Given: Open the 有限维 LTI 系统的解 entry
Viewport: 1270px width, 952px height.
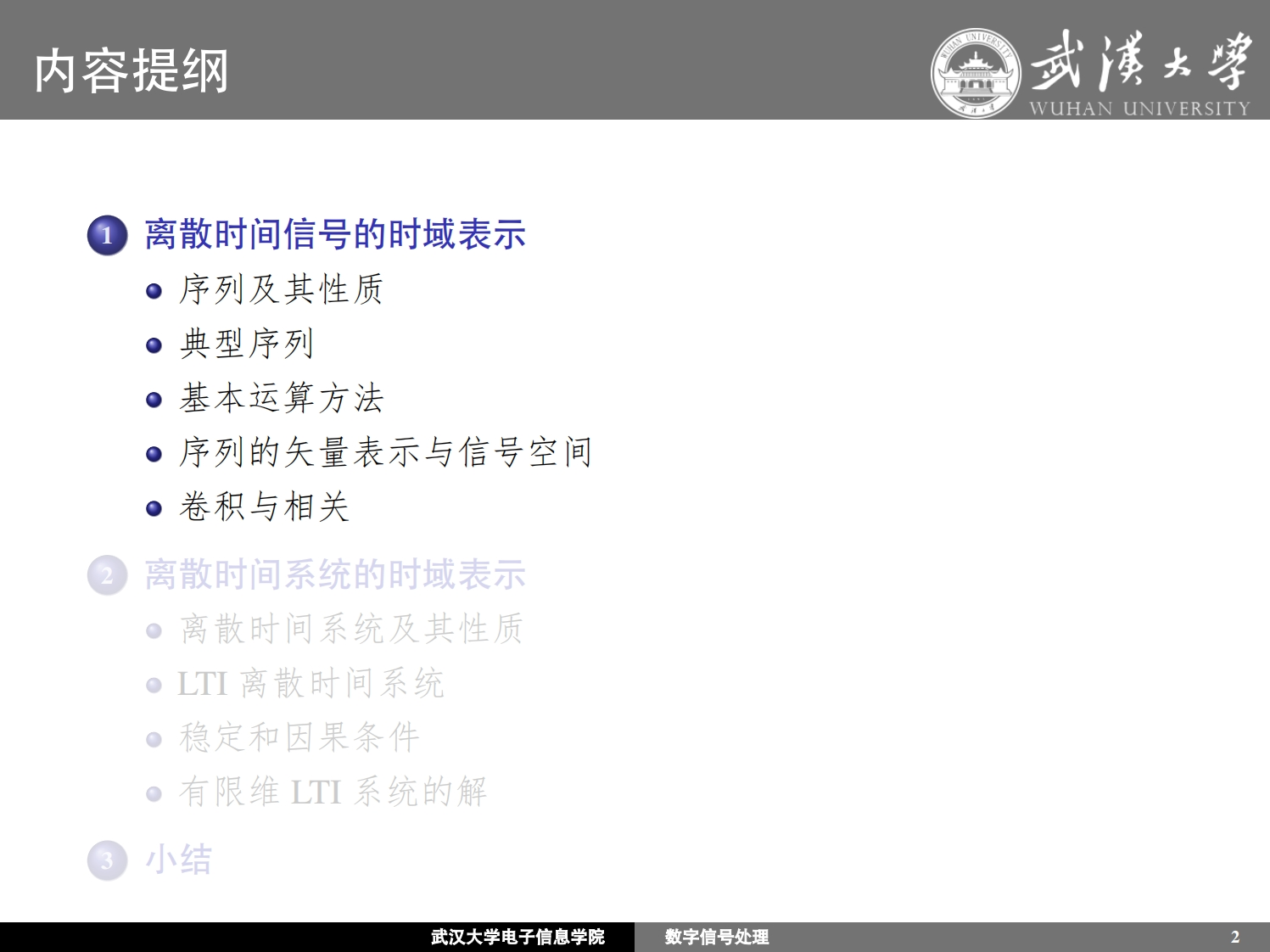Looking at the screenshot, I should [333, 792].
